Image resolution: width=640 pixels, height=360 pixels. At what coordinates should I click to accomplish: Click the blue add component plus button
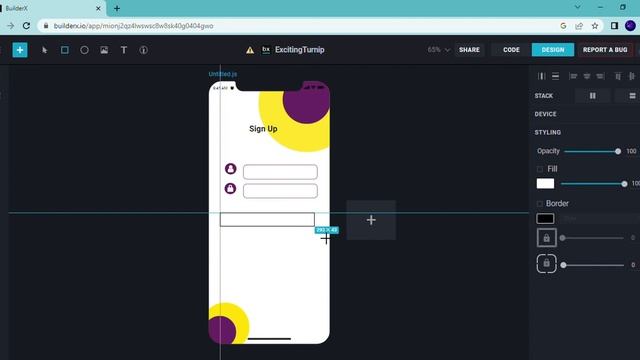[x=20, y=50]
